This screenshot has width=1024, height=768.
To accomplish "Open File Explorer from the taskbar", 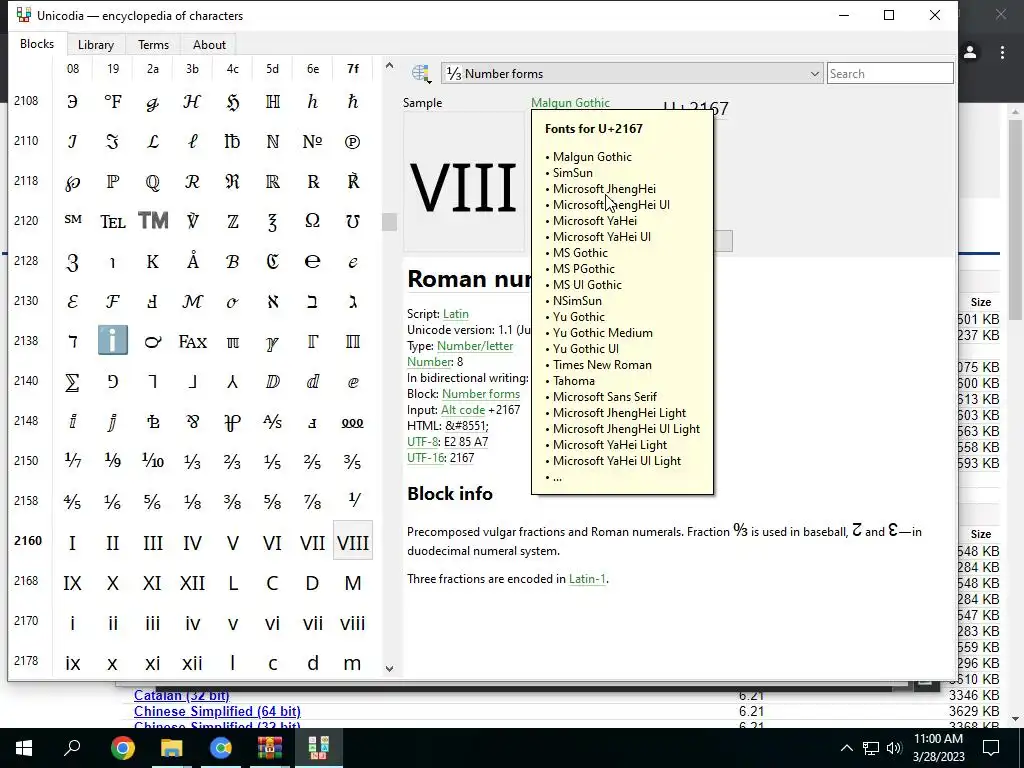I will click(172, 748).
